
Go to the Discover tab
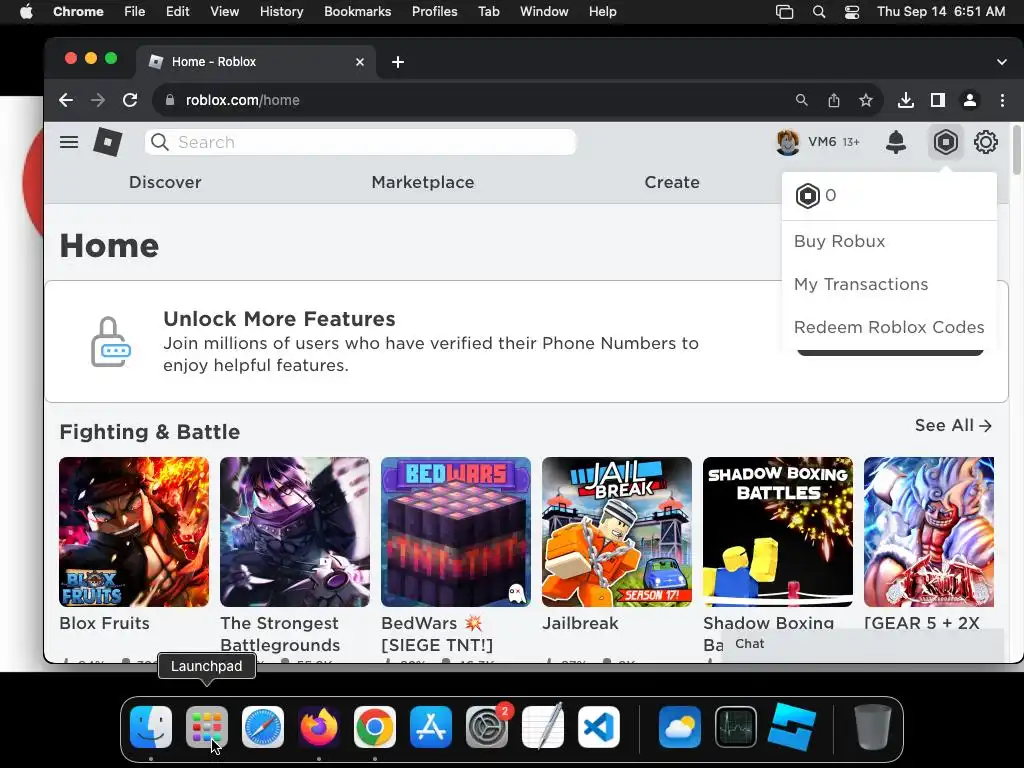(x=165, y=182)
